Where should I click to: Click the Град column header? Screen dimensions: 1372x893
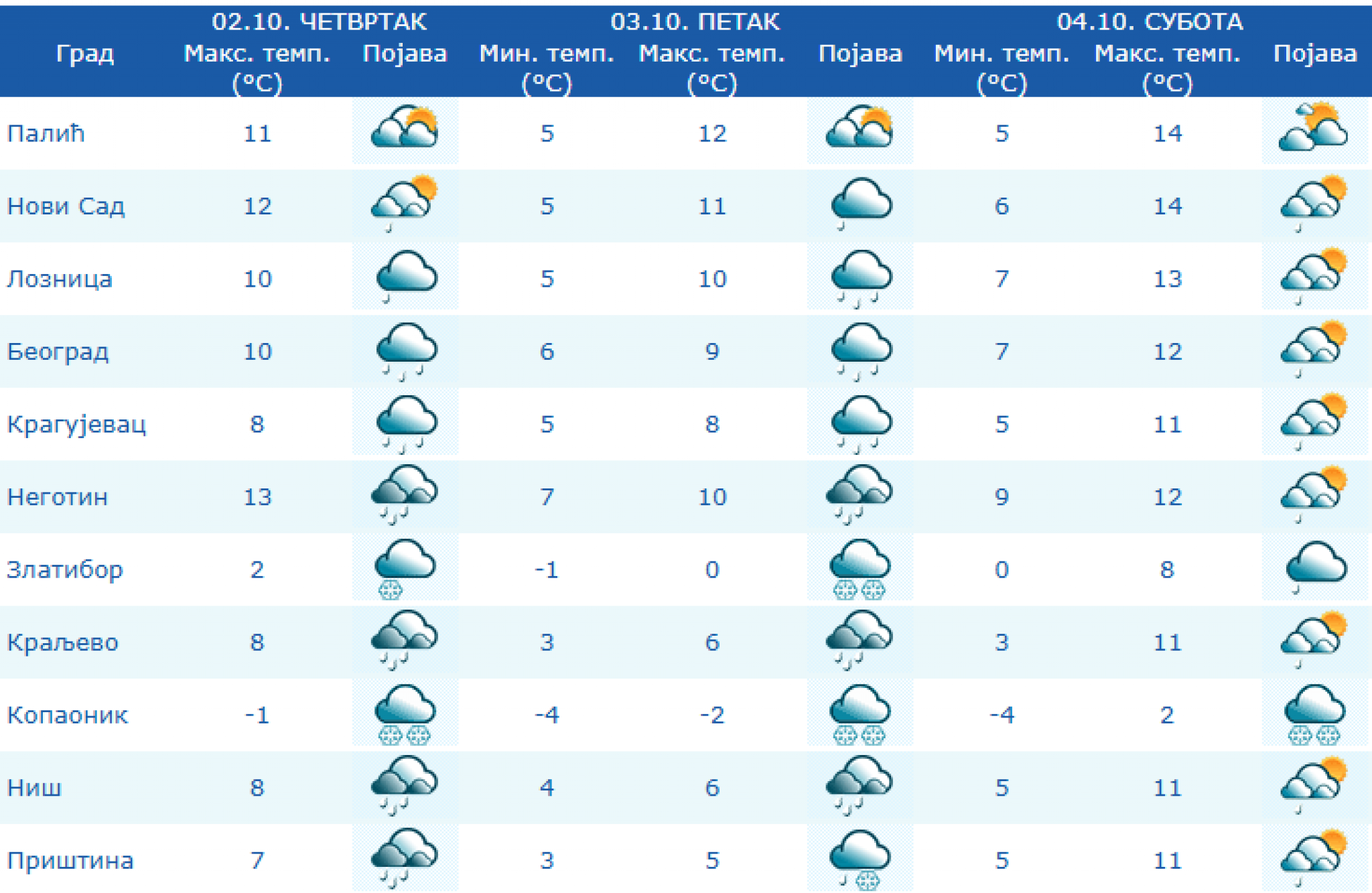[x=84, y=54]
